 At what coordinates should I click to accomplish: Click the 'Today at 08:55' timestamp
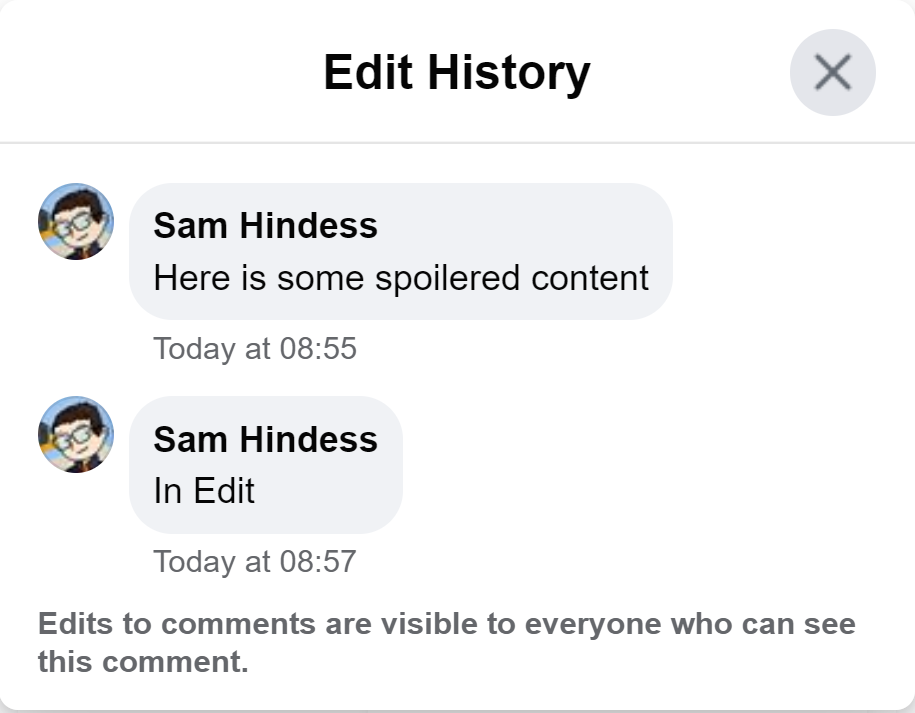pyautogui.click(x=255, y=349)
